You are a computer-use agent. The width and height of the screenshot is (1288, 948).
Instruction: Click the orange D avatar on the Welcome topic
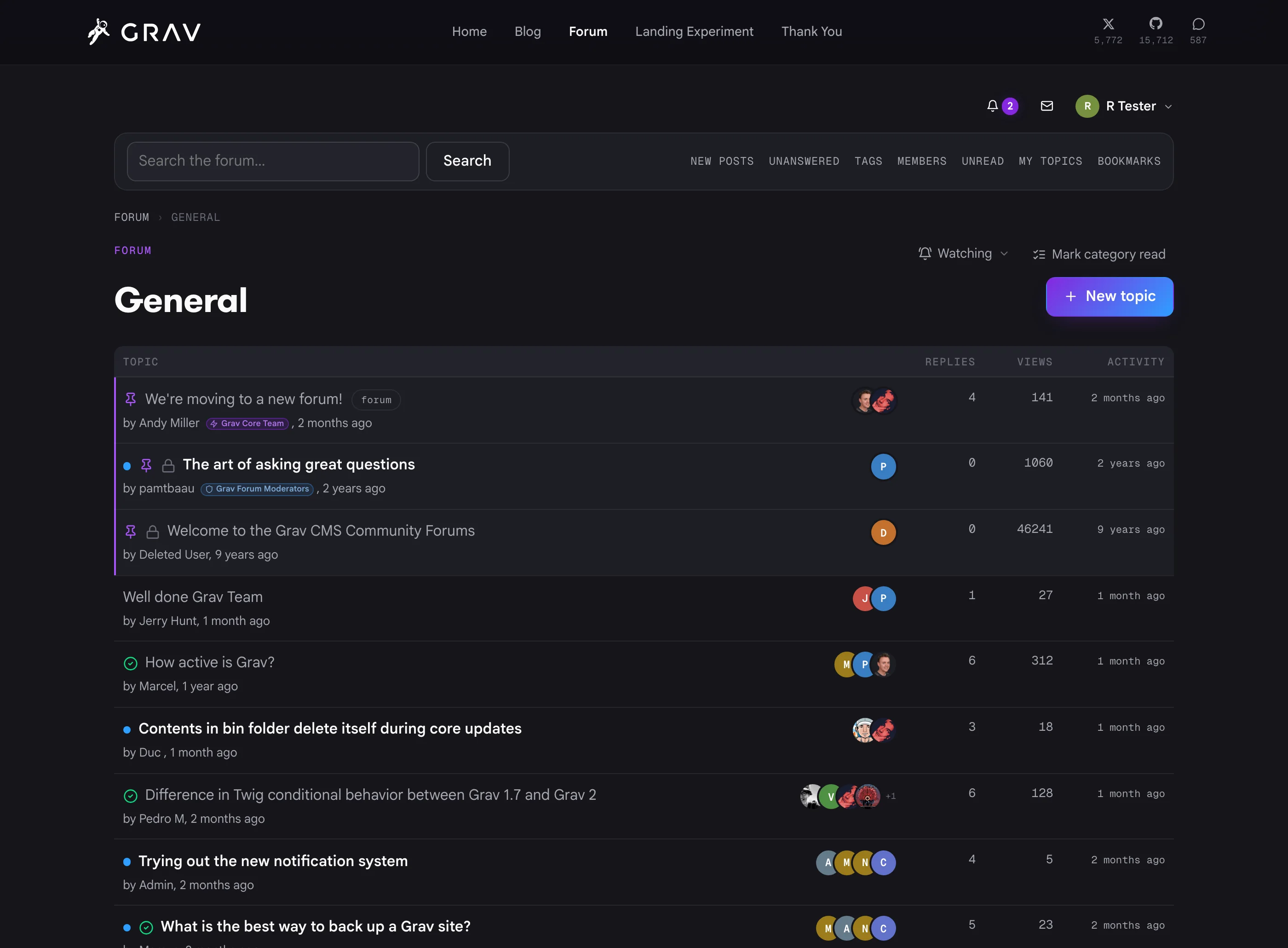(x=883, y=532)
